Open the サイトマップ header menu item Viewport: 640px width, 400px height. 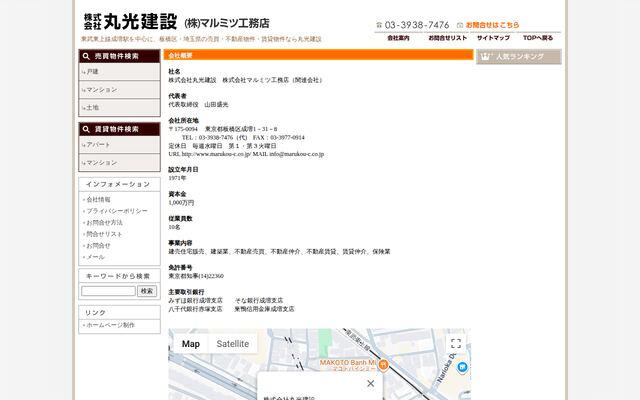pyautogui.click(x=493, y=38)
